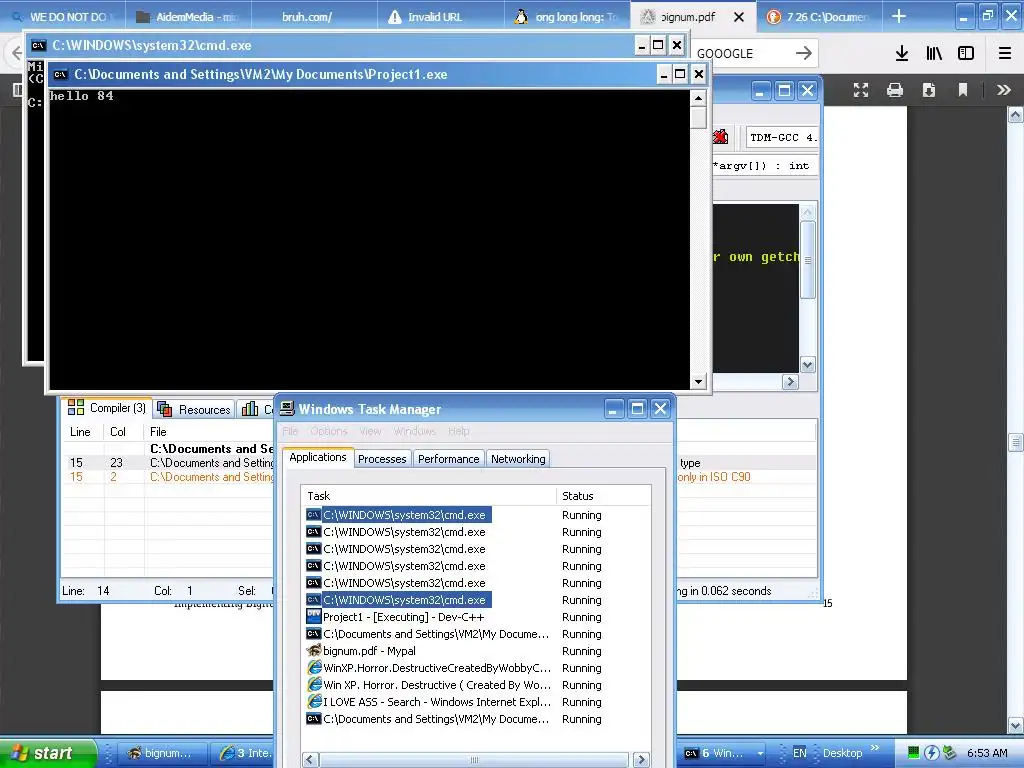Viewport: 1024px width, 768px height.
Task: Click the Go arrow in the address bar
Action: [x=804, y=53]
